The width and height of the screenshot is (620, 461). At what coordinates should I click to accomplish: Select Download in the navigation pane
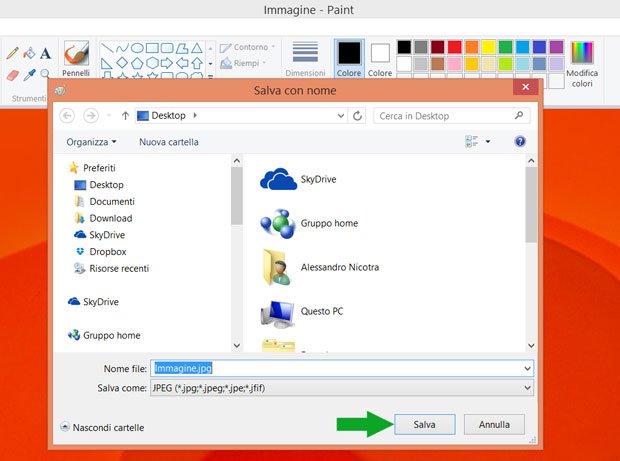point(104,218)
